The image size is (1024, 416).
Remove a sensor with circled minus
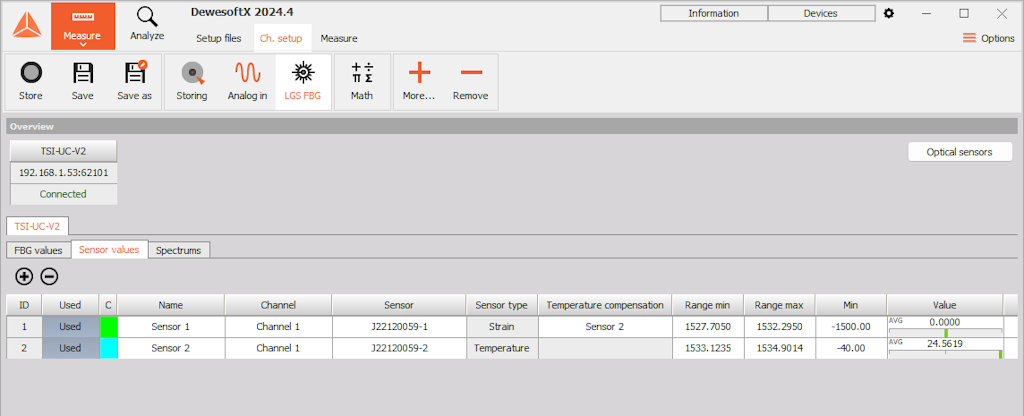tap(49, 277)
